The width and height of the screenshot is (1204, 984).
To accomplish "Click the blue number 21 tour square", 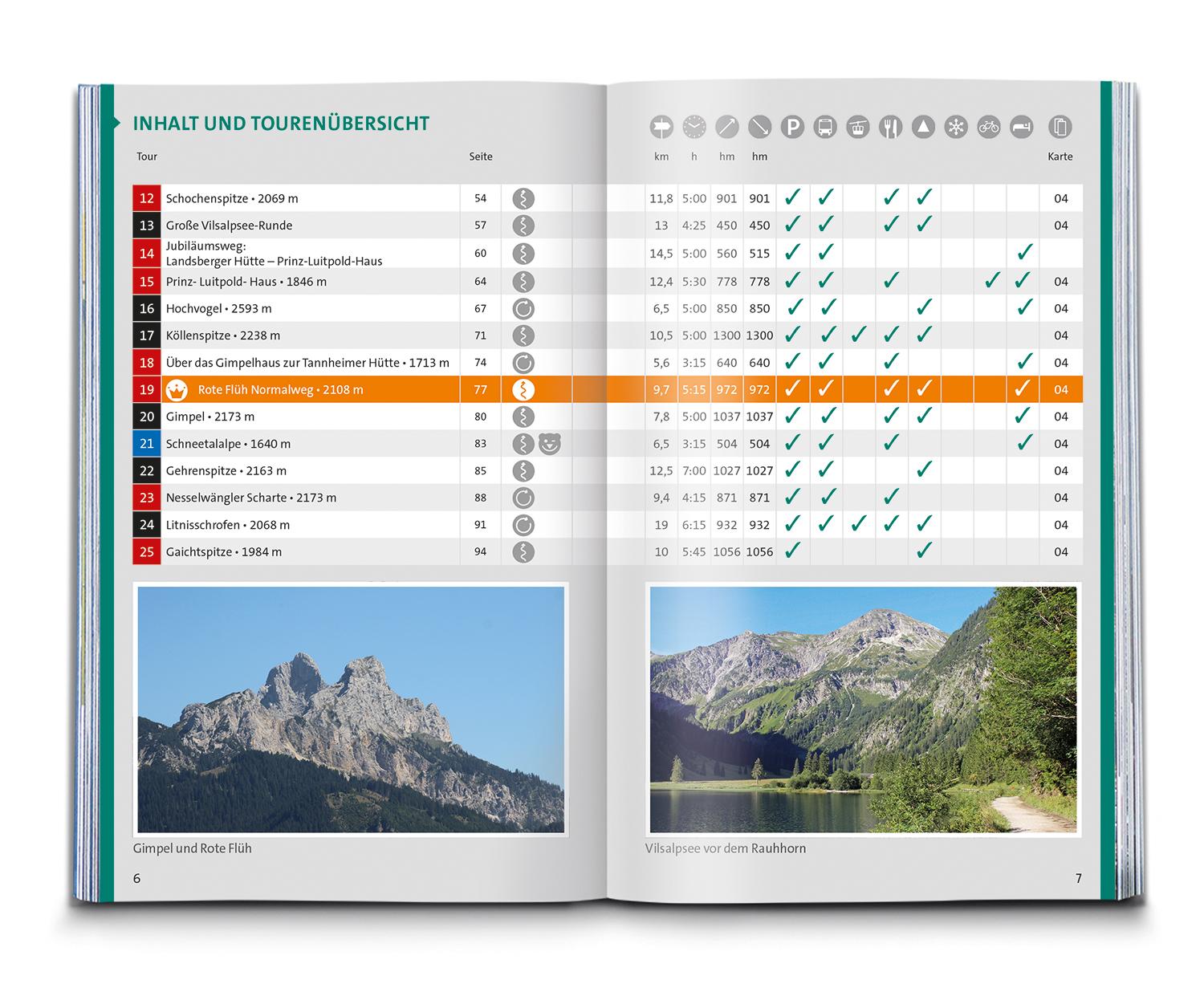I will click(x=147, y=444).
